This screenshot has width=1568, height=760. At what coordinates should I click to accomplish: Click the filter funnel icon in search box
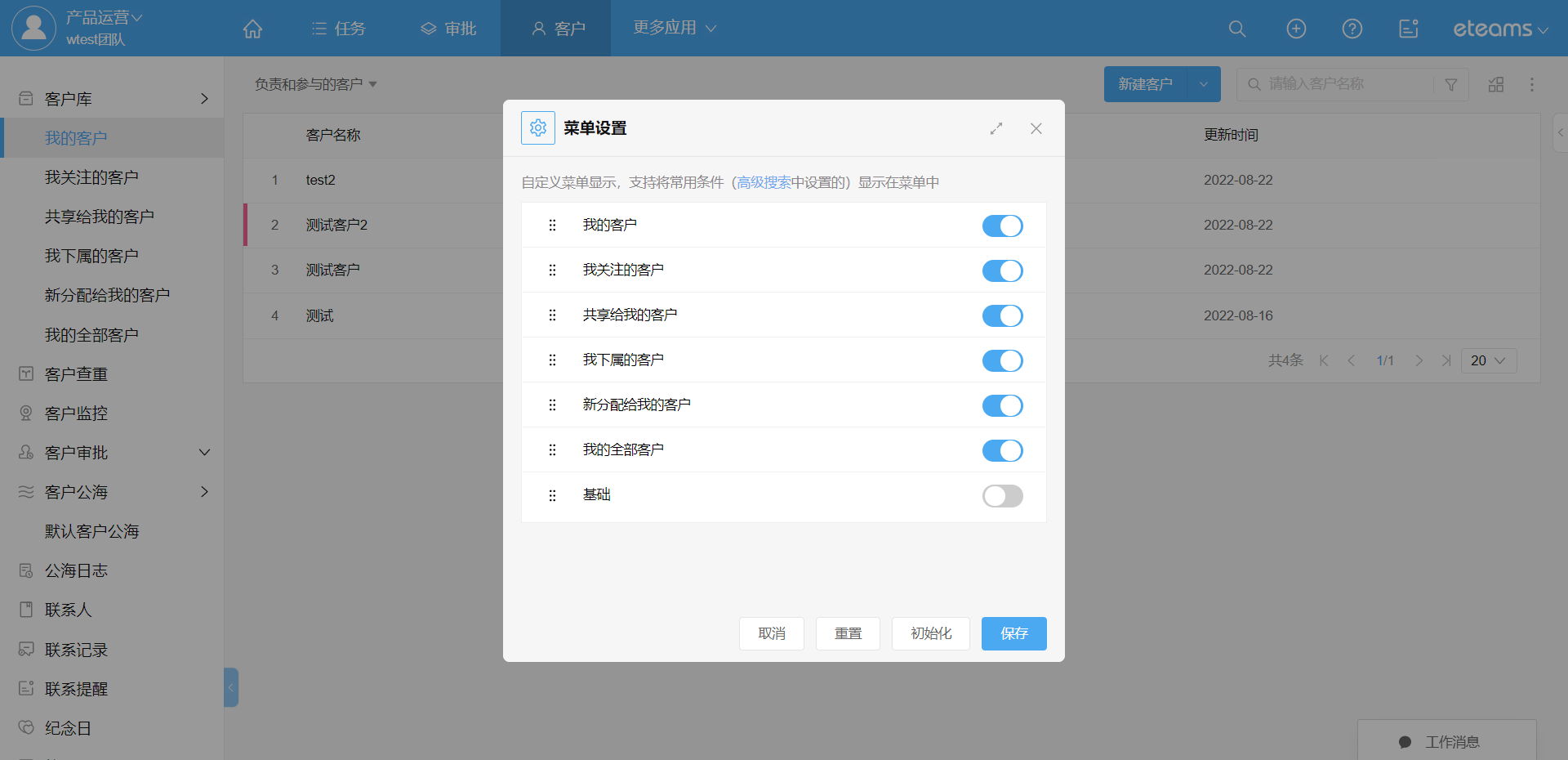point(1450,84)
